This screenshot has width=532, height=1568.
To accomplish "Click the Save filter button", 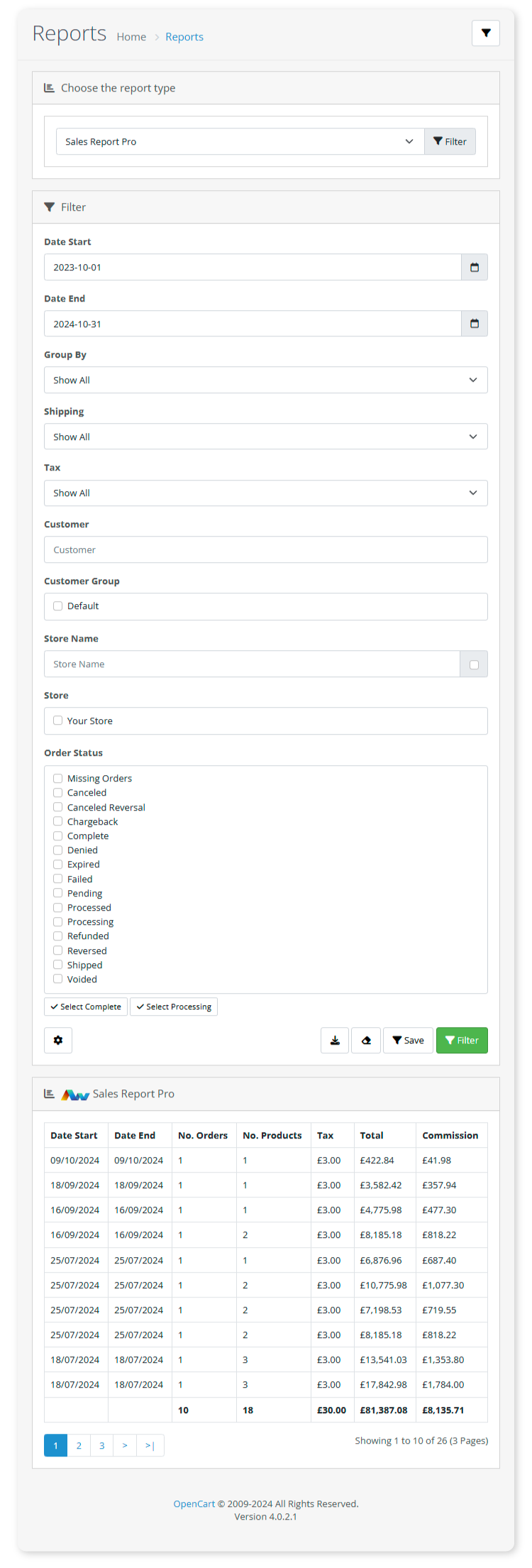I will [x=408, y=1041].
